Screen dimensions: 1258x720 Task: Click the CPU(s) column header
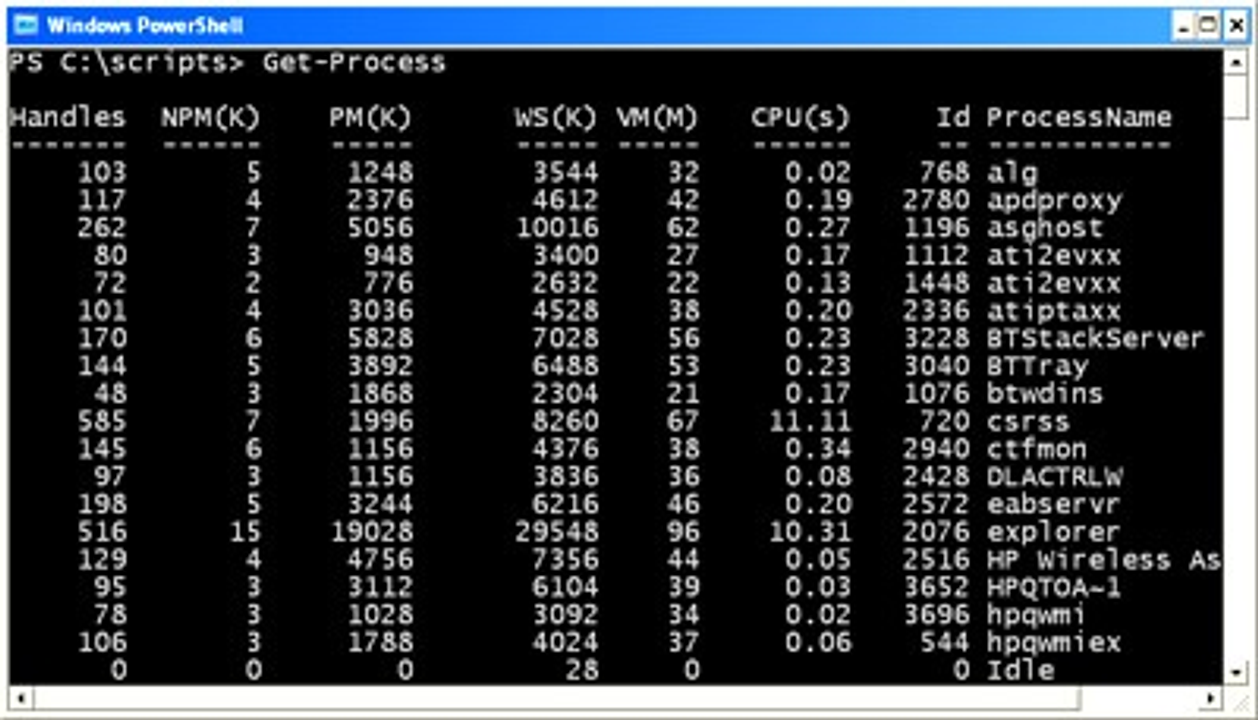tap(799, 118)
